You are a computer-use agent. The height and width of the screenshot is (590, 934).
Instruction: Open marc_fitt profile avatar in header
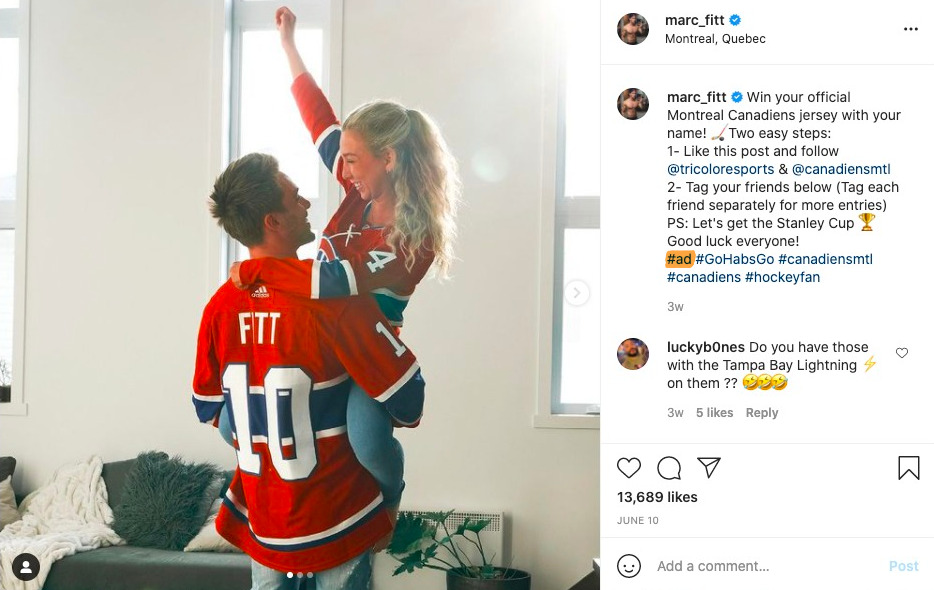(x=633, y=29)
